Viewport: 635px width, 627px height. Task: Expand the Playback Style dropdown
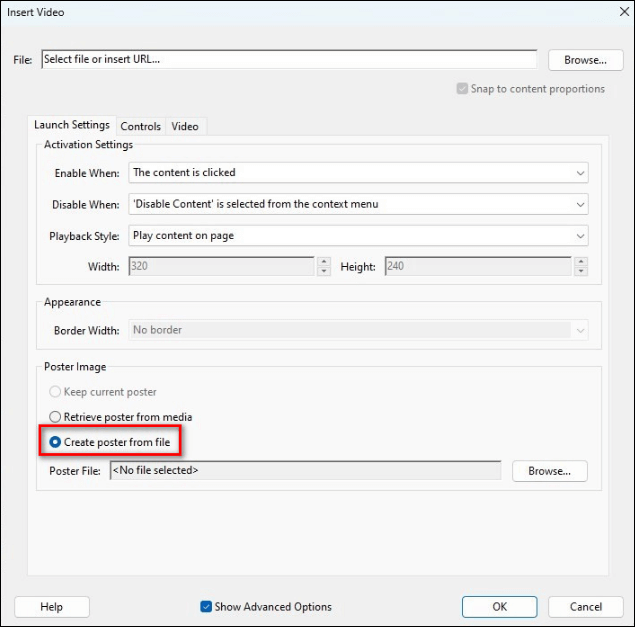click(x=358, y=237)
